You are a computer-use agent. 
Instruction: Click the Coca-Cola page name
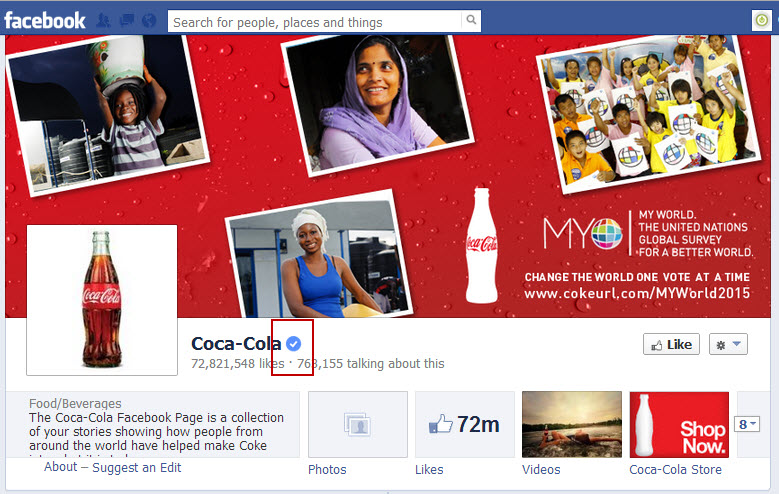[x=236, y=343]
